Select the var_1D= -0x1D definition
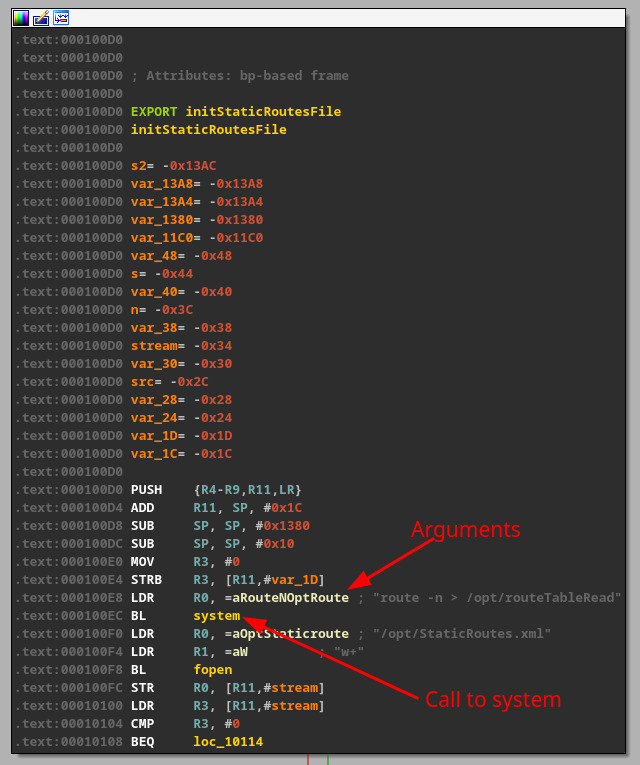 181,436
